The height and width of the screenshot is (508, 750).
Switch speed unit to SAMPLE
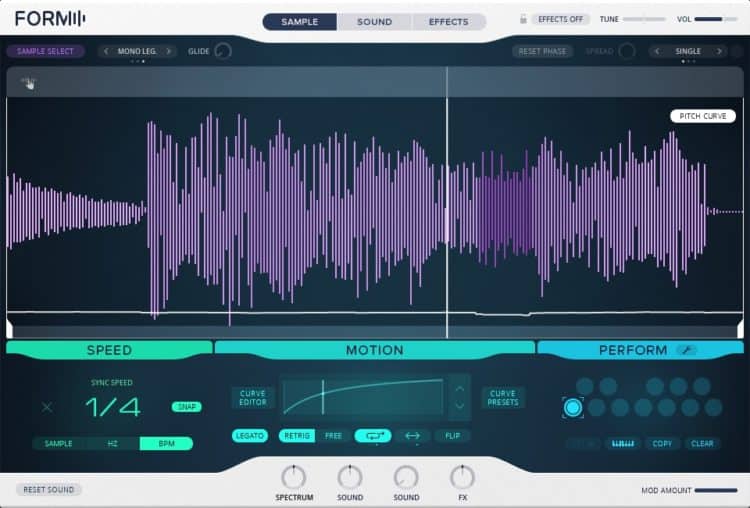pyautogui.click(x=58, y=443)
